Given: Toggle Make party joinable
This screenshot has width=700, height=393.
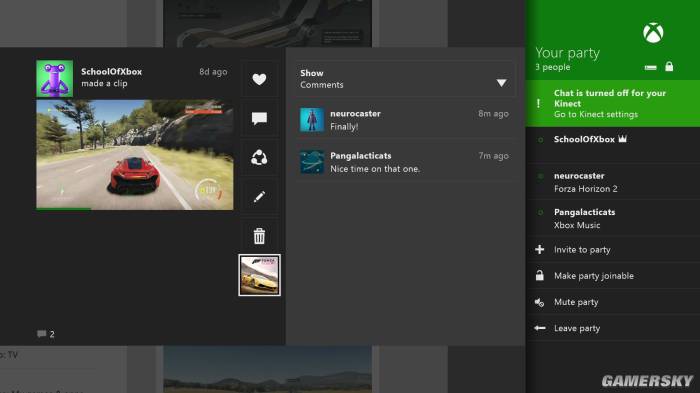Looking at the screenshot, I should [613, 276].
